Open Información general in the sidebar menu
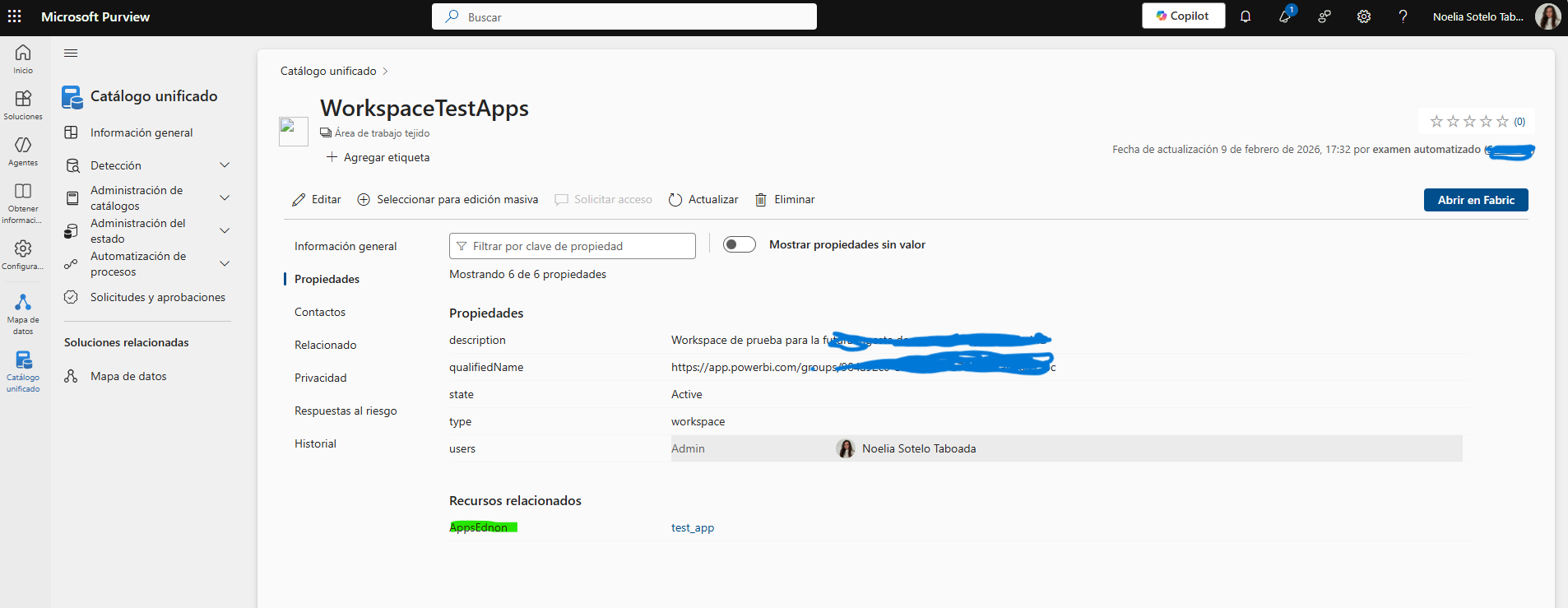 pyautogui.click(x=141, y=132)
